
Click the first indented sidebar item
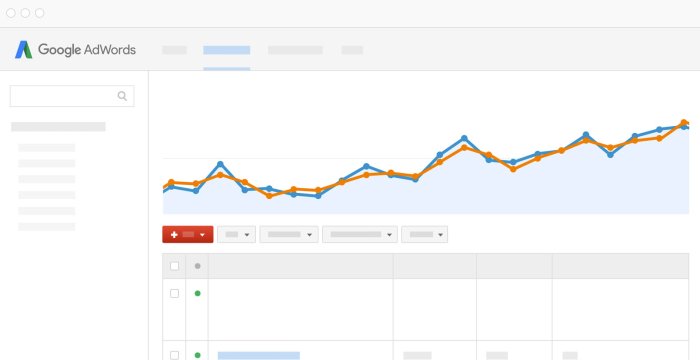pos(46,147)
